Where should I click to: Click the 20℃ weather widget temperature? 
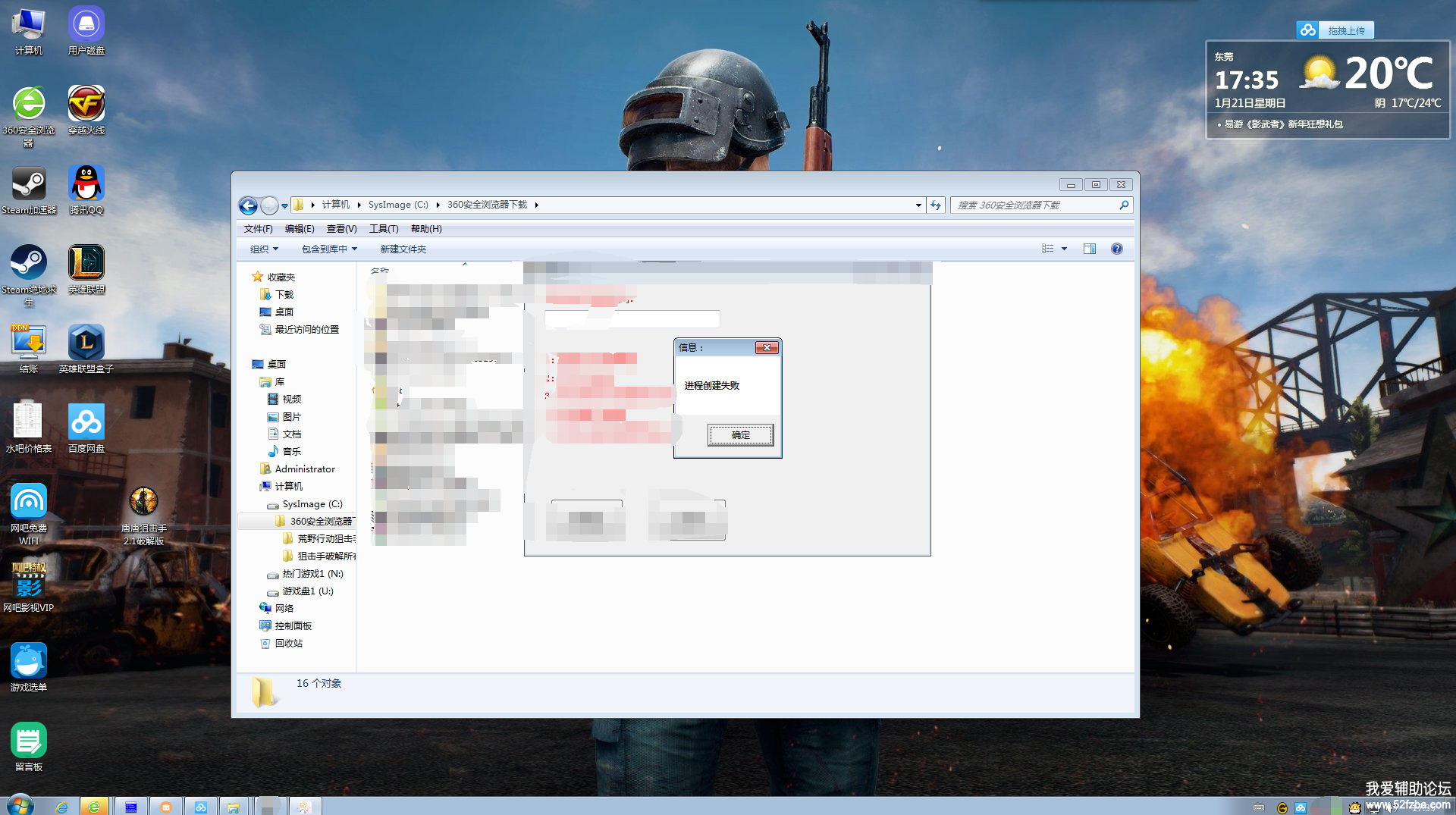pyautogui.click(x=1389, y=74)
